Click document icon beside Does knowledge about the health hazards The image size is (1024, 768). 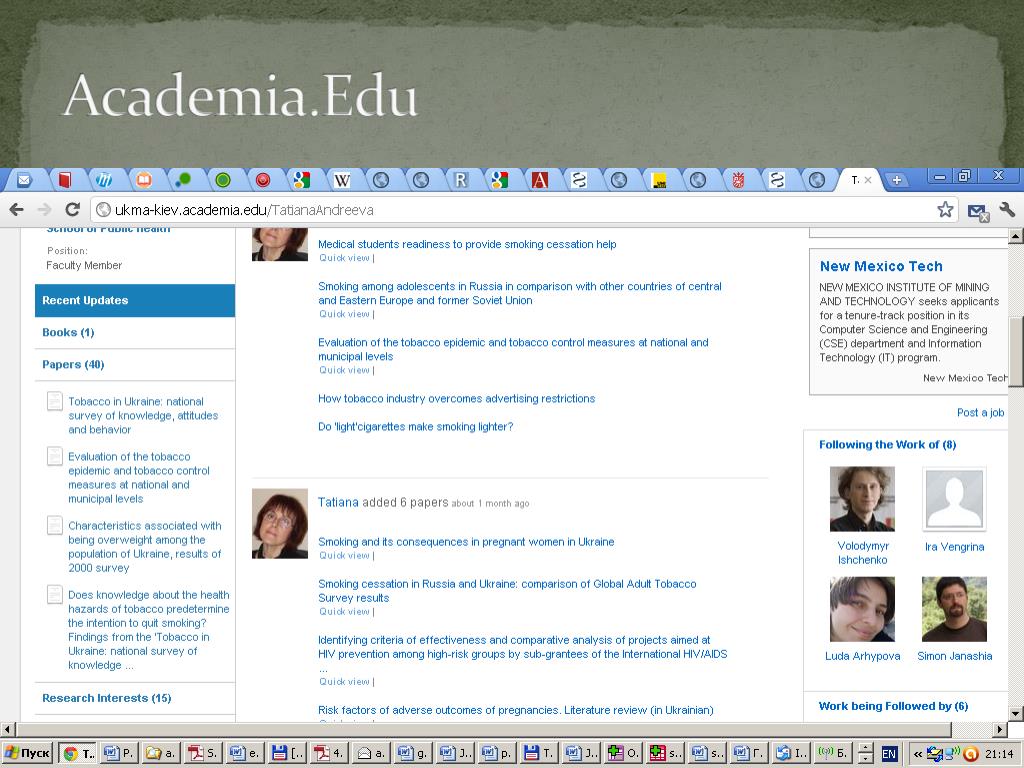(x=55, y=594)
